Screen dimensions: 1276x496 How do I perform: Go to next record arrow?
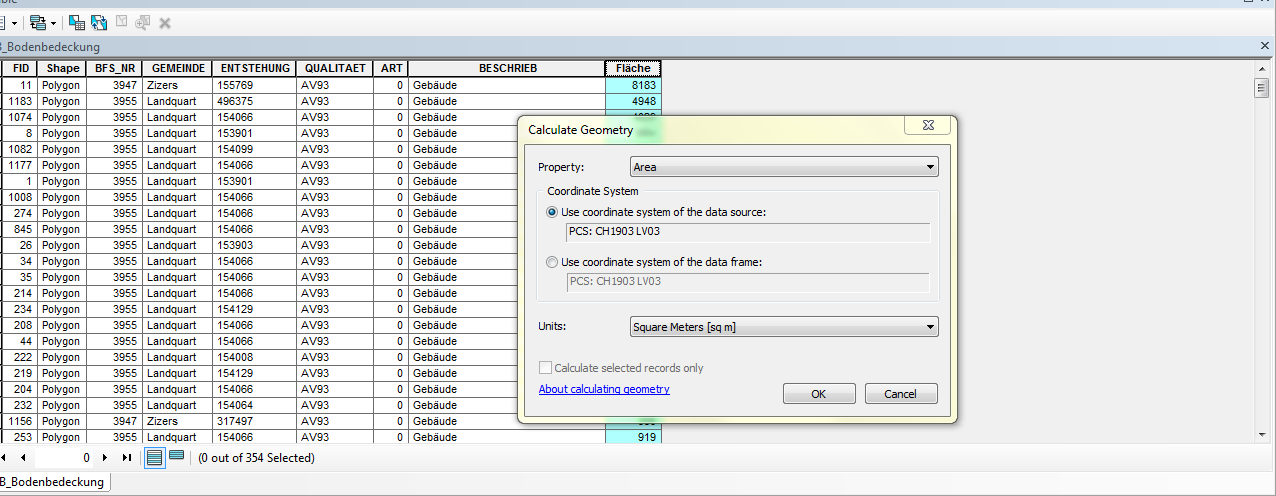[104, 458]
